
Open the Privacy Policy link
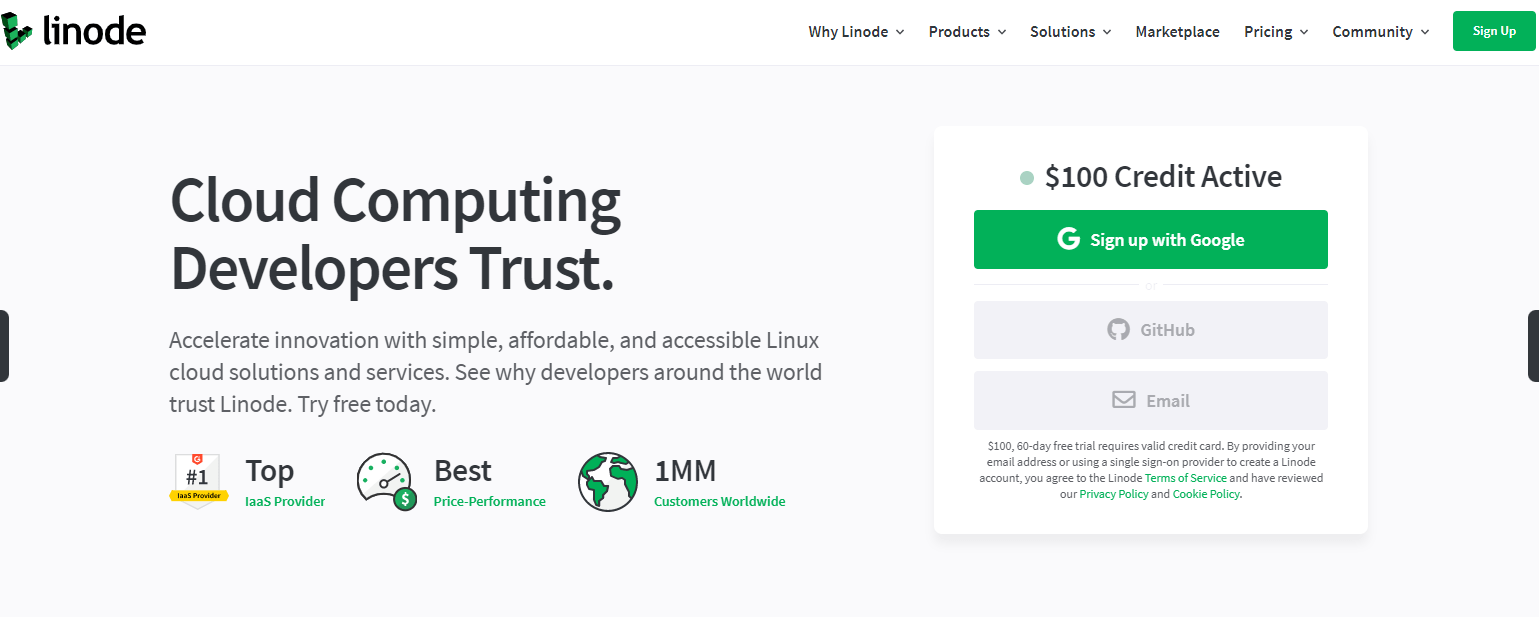pyautogui.click(x=1113, y=493)
